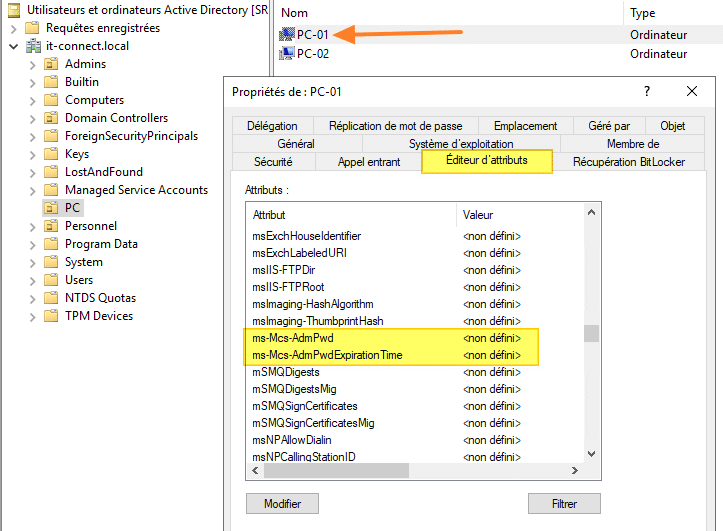This screenshot has width=723, height=531.
Task: Click the LostAndFound folder icon
Action: coord(51,171)
